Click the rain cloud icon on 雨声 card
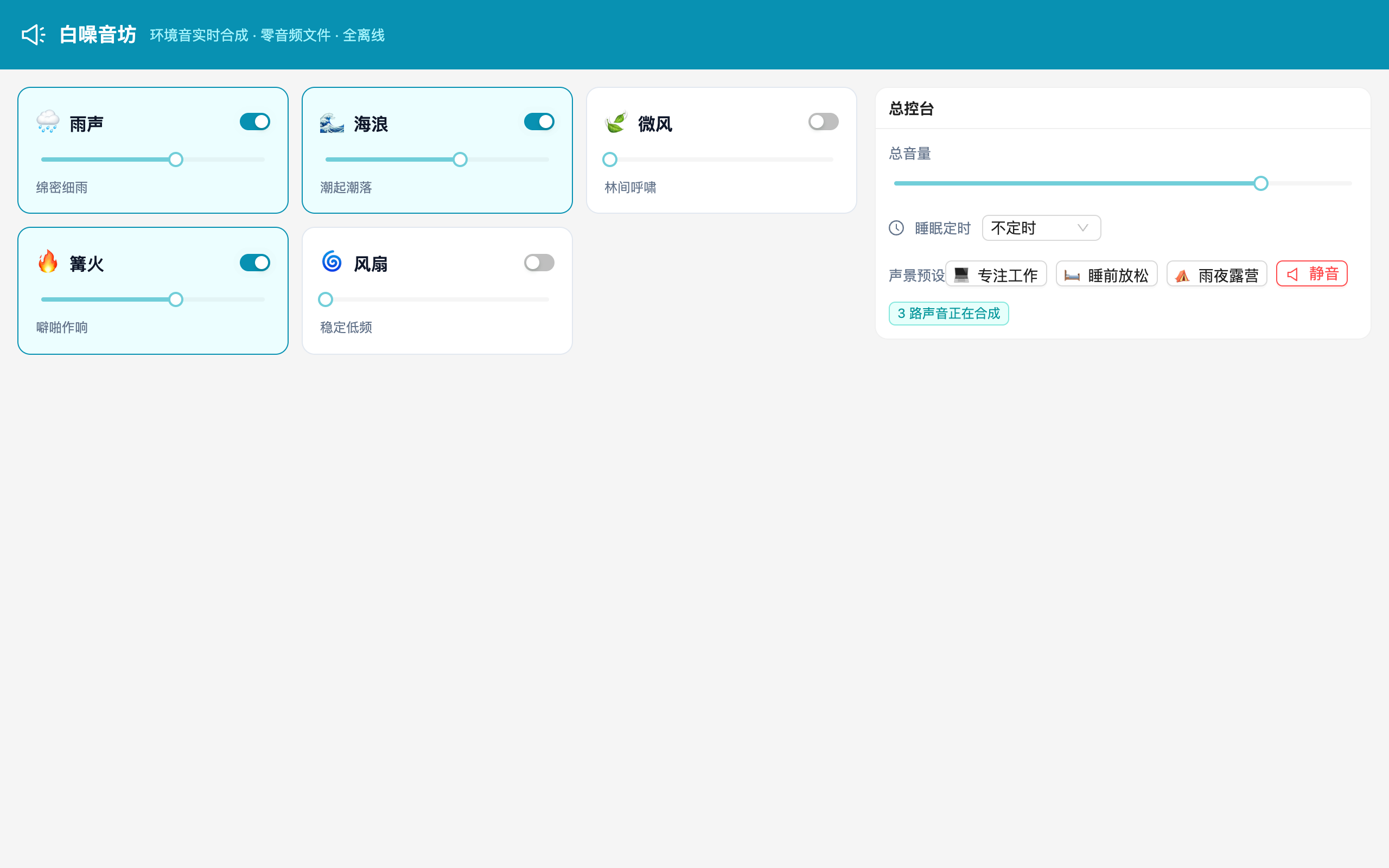Image resolution: width=1389 pixels, height=868 pixels. [x=48, y=122]
